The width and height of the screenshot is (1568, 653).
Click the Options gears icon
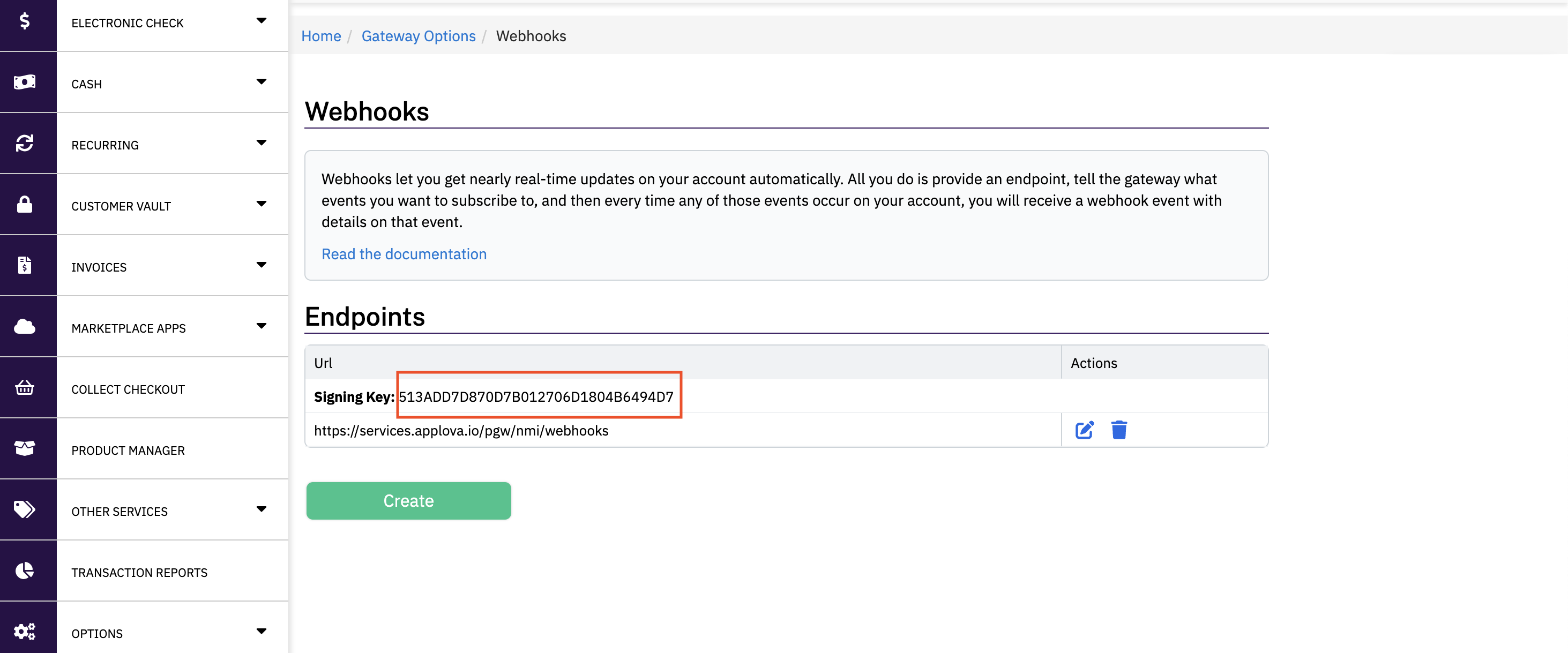(x=24, y=632)
